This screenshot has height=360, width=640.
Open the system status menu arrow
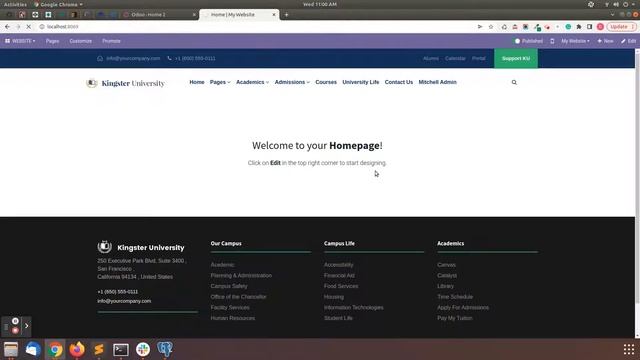pyautogui.click(x=634, y=4)
